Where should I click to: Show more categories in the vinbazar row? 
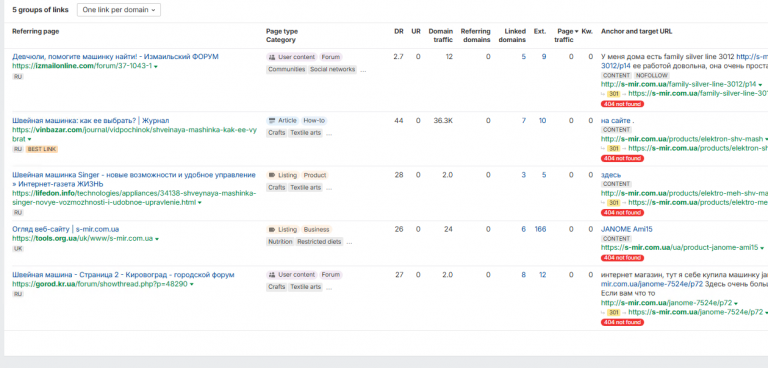[329, 133]
